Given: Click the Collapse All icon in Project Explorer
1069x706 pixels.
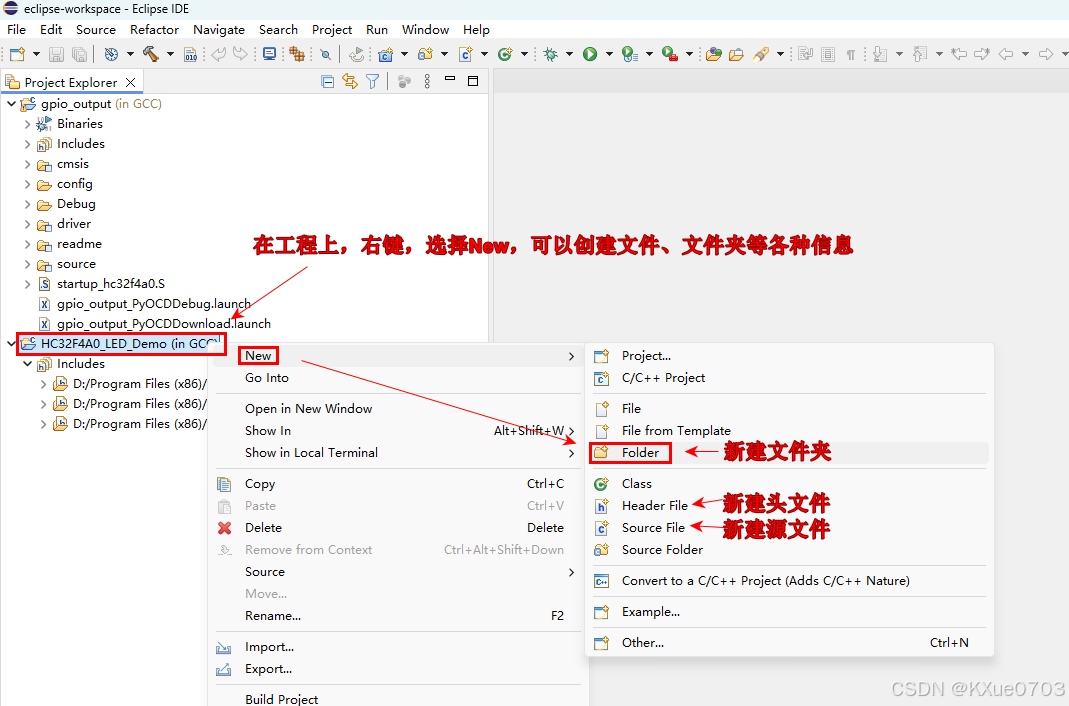Looking at the screenshot, I should point(328,82).
